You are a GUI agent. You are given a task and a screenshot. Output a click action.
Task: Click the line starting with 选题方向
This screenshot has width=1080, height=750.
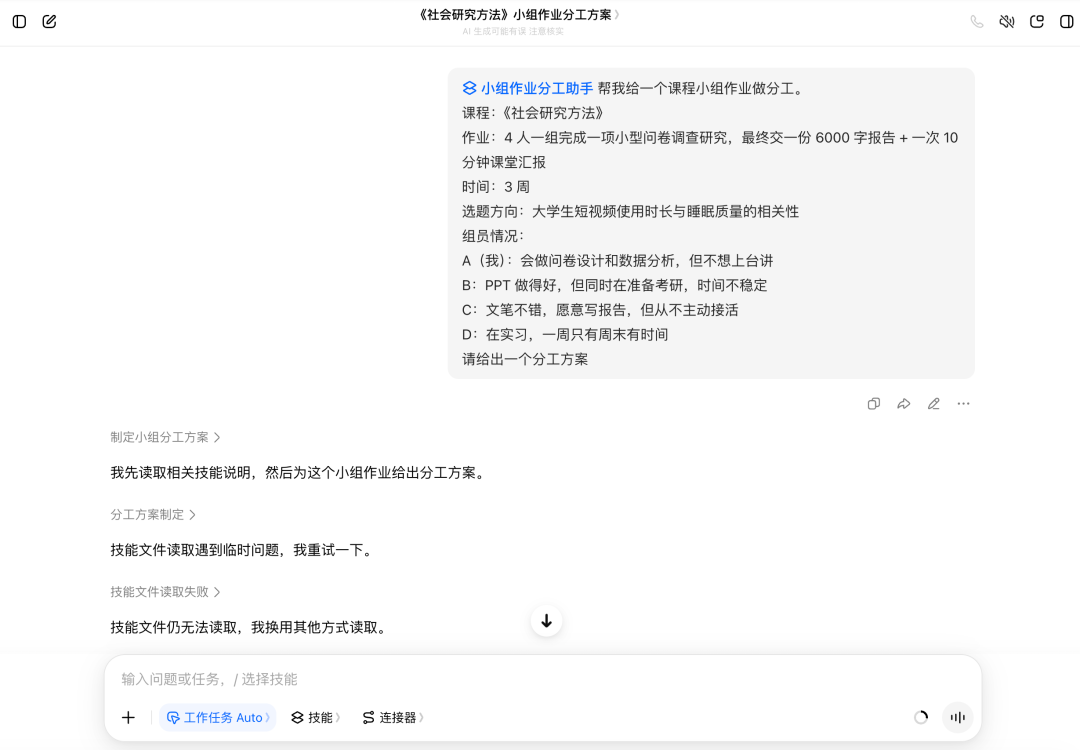coord(630,211)
